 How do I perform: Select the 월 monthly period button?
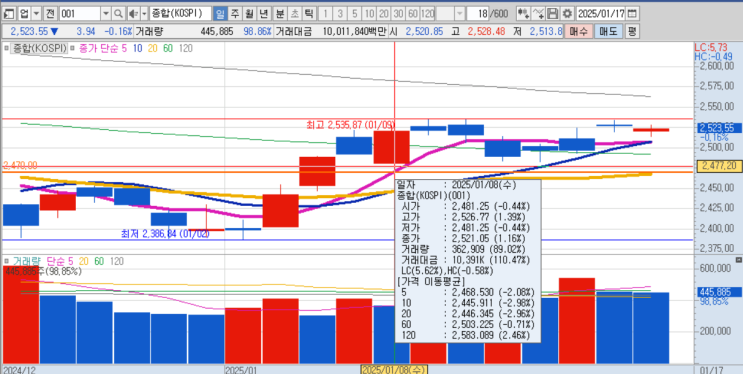(x=249, y=13)
